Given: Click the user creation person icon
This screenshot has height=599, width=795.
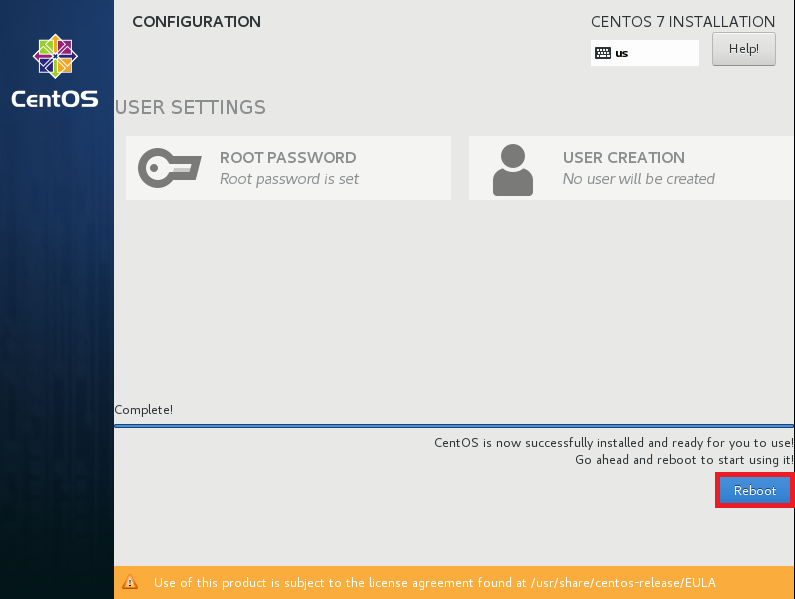Looking at the screenshot, I should coord(513,170).
